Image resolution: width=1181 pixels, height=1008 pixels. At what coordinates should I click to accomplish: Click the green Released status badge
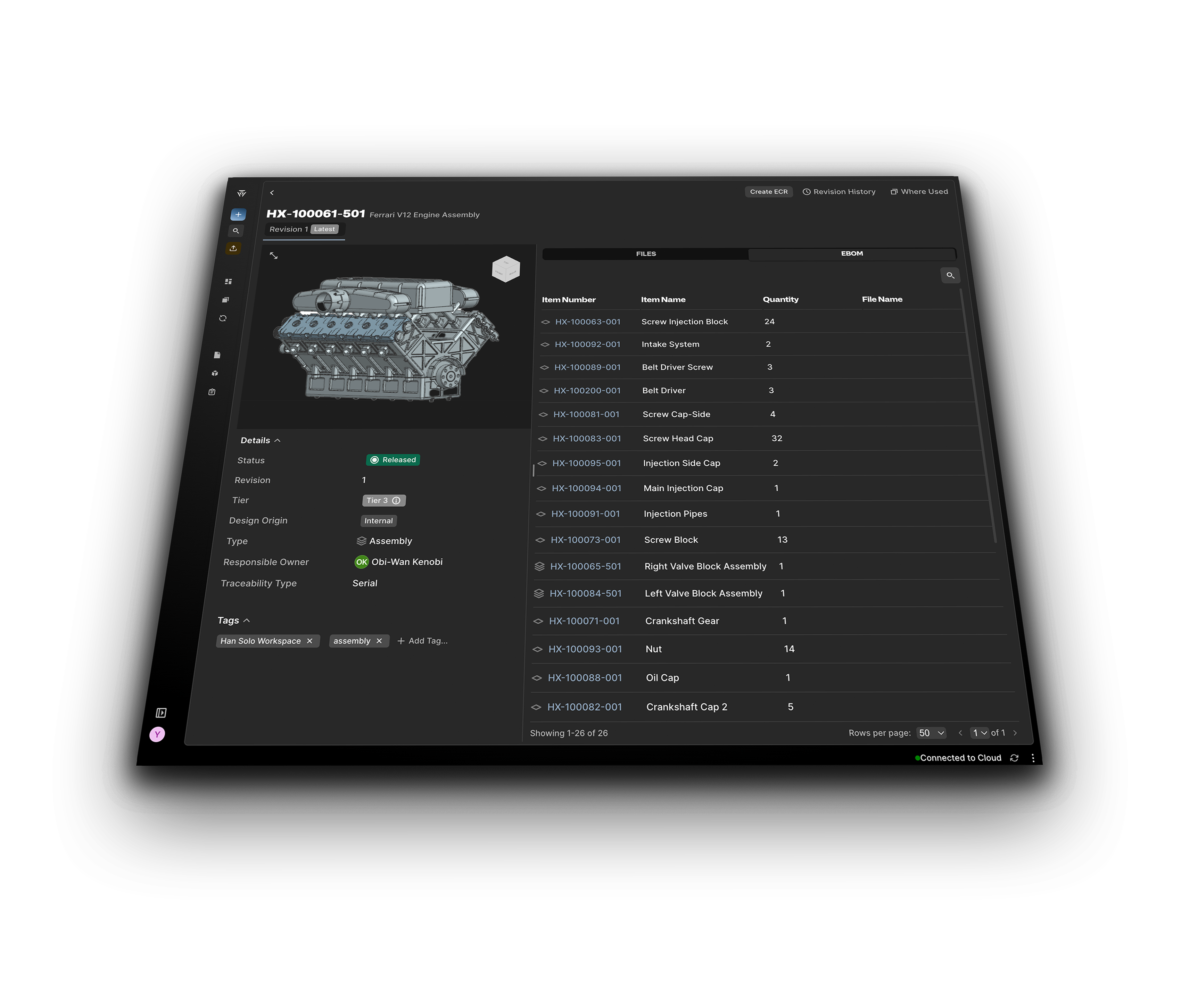click(392, 460)
